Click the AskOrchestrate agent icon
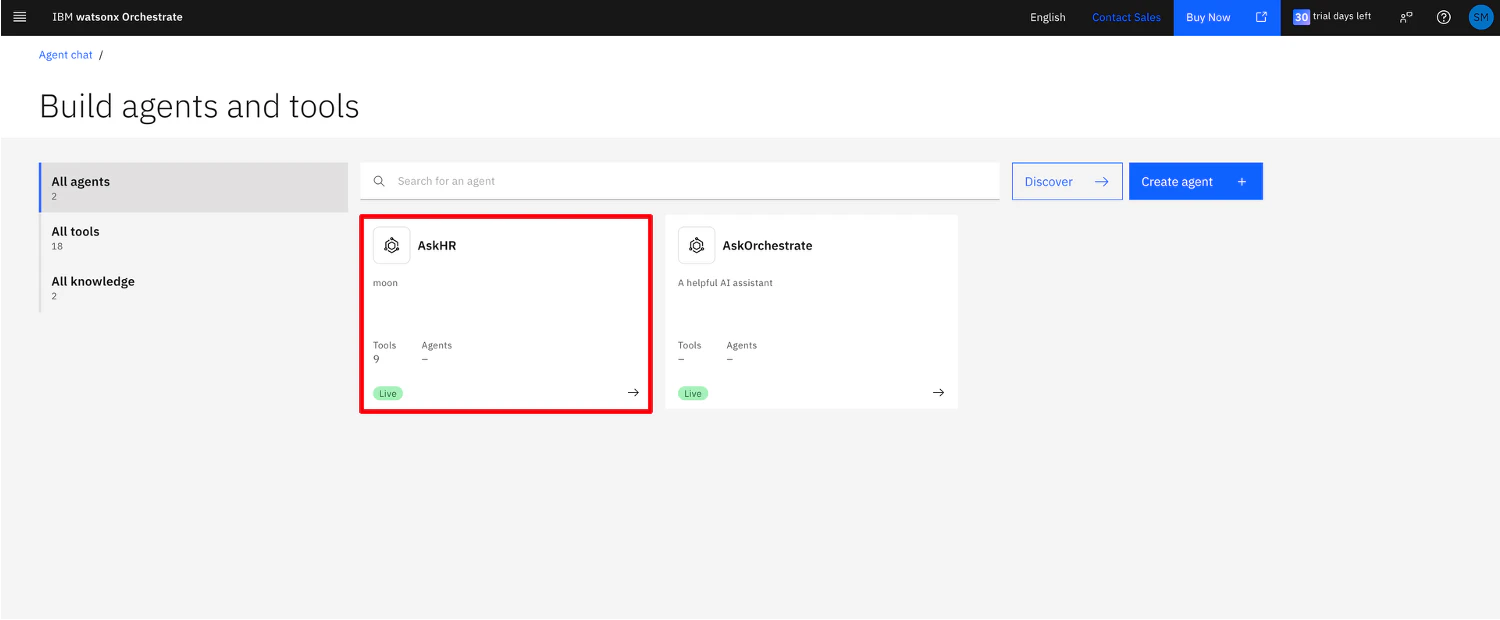This screenshot has width=1500, height=620. 696,245
